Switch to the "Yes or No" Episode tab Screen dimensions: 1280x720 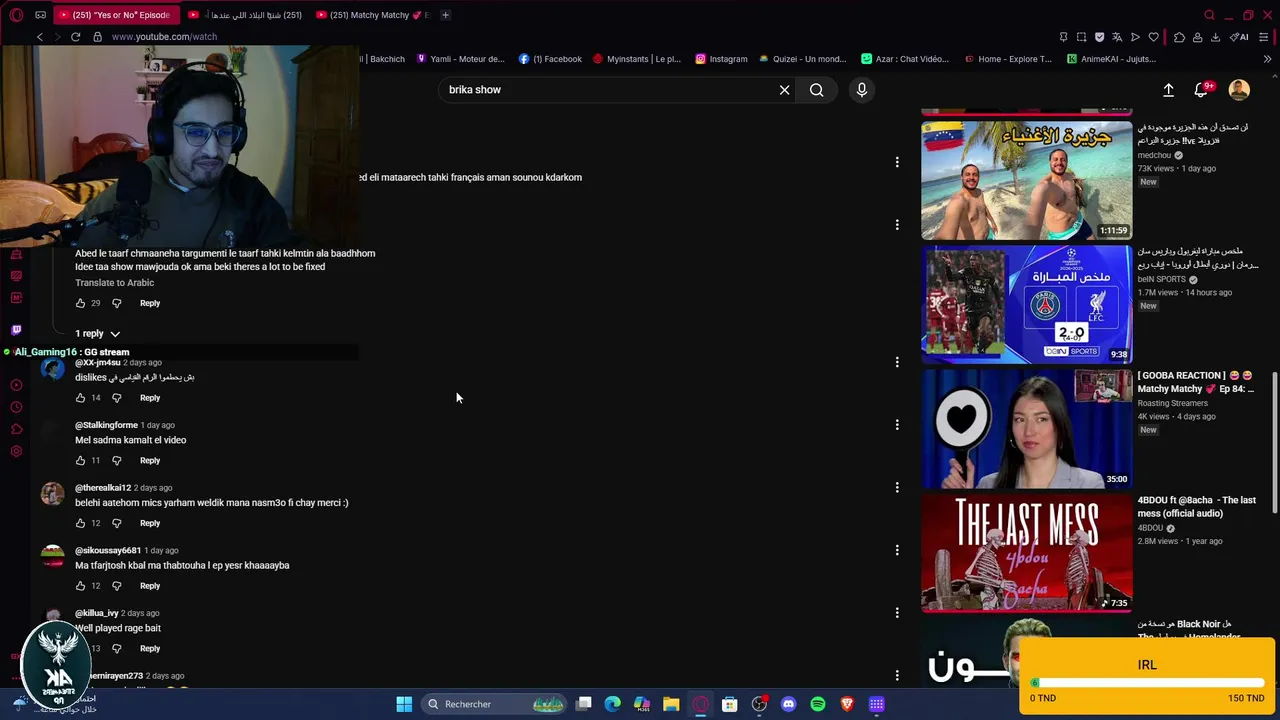(115, 15)
